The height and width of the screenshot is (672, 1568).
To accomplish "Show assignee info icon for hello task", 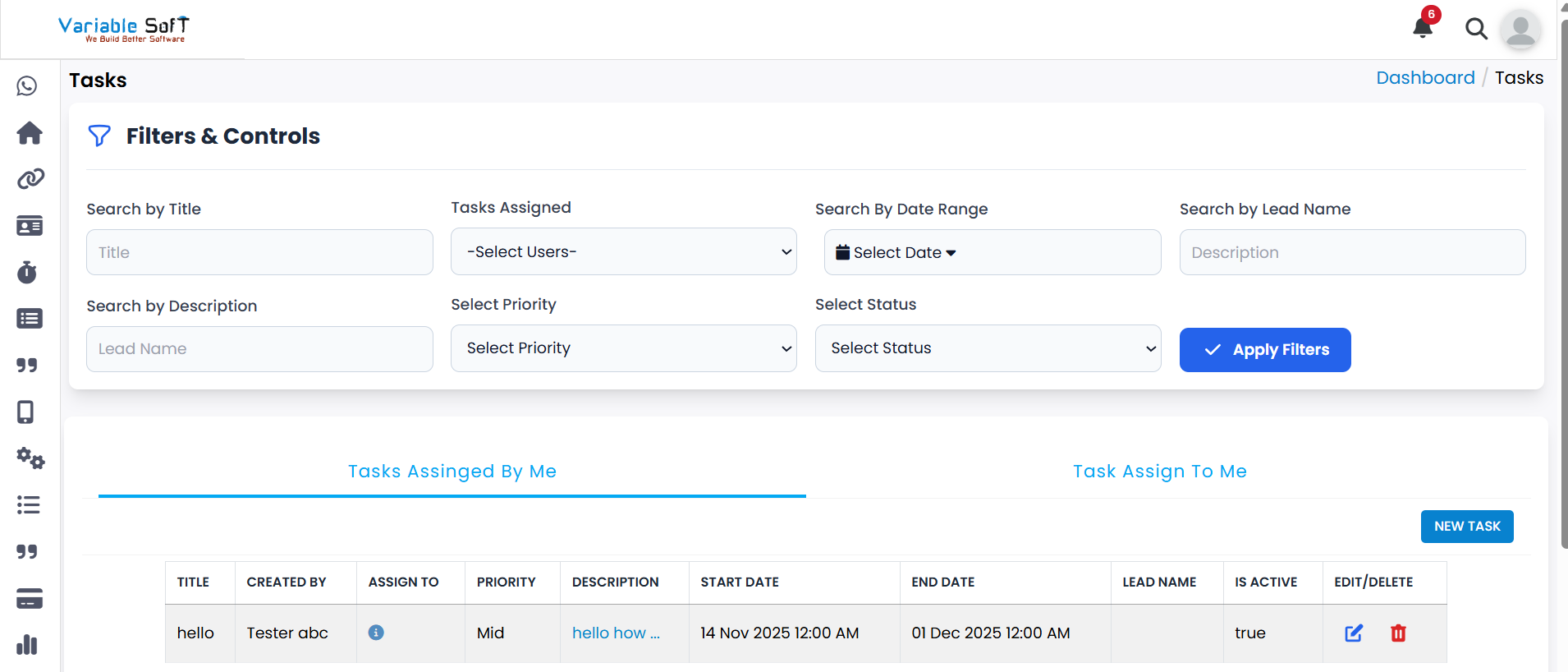I will (x=376, y=633).
